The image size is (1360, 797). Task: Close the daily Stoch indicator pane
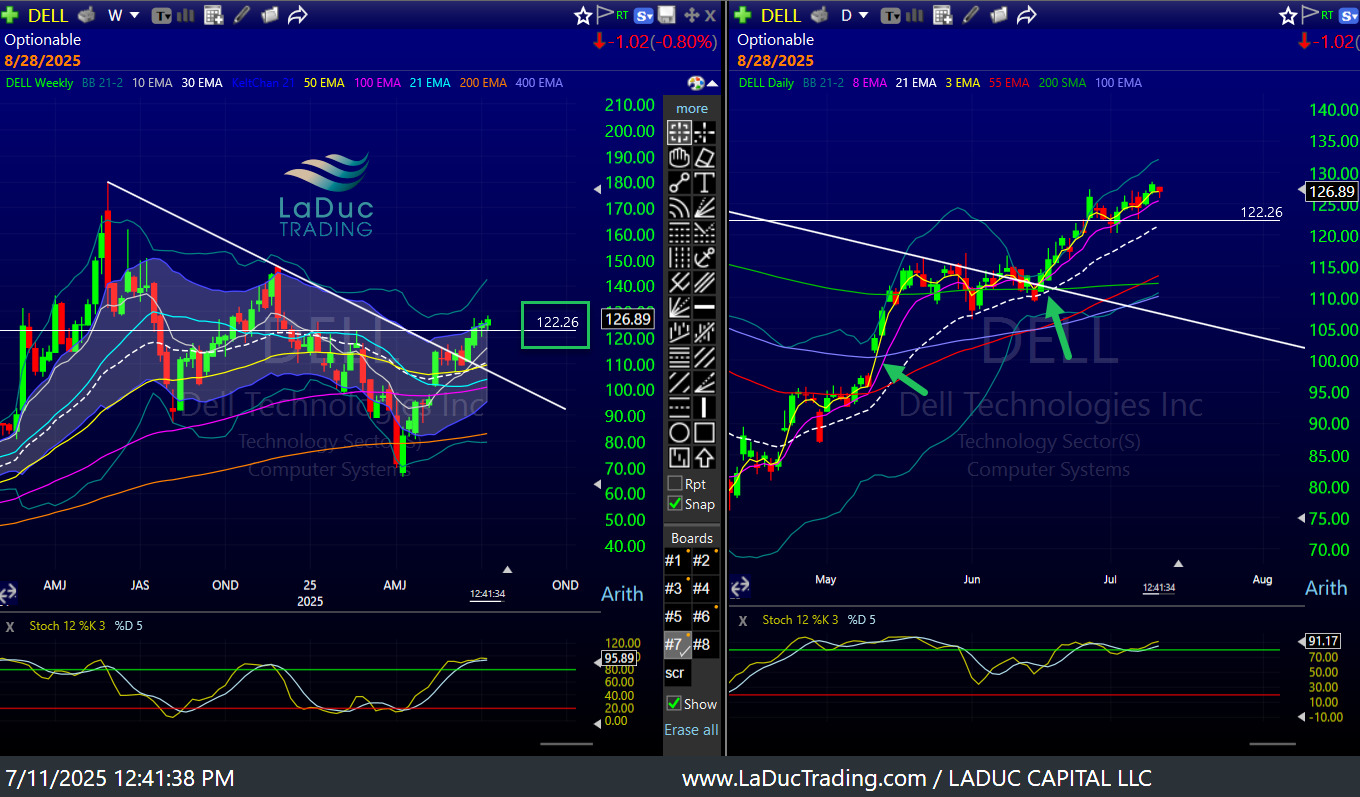743,621
